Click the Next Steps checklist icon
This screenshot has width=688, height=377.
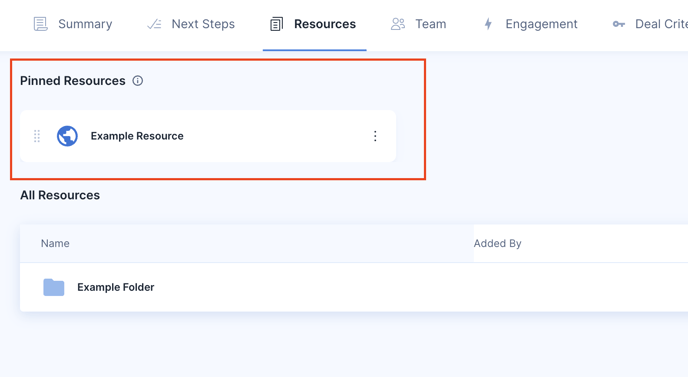pos(154,24)
